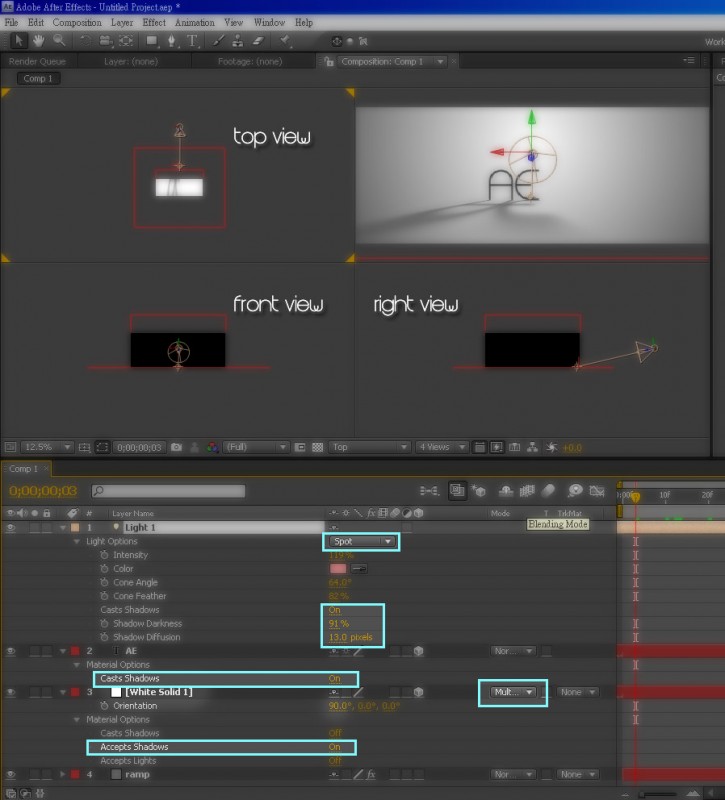Viewport: 725px width, 800px height.
Task: Click timeline timecode 0;00;00;03
Action: 43,491
